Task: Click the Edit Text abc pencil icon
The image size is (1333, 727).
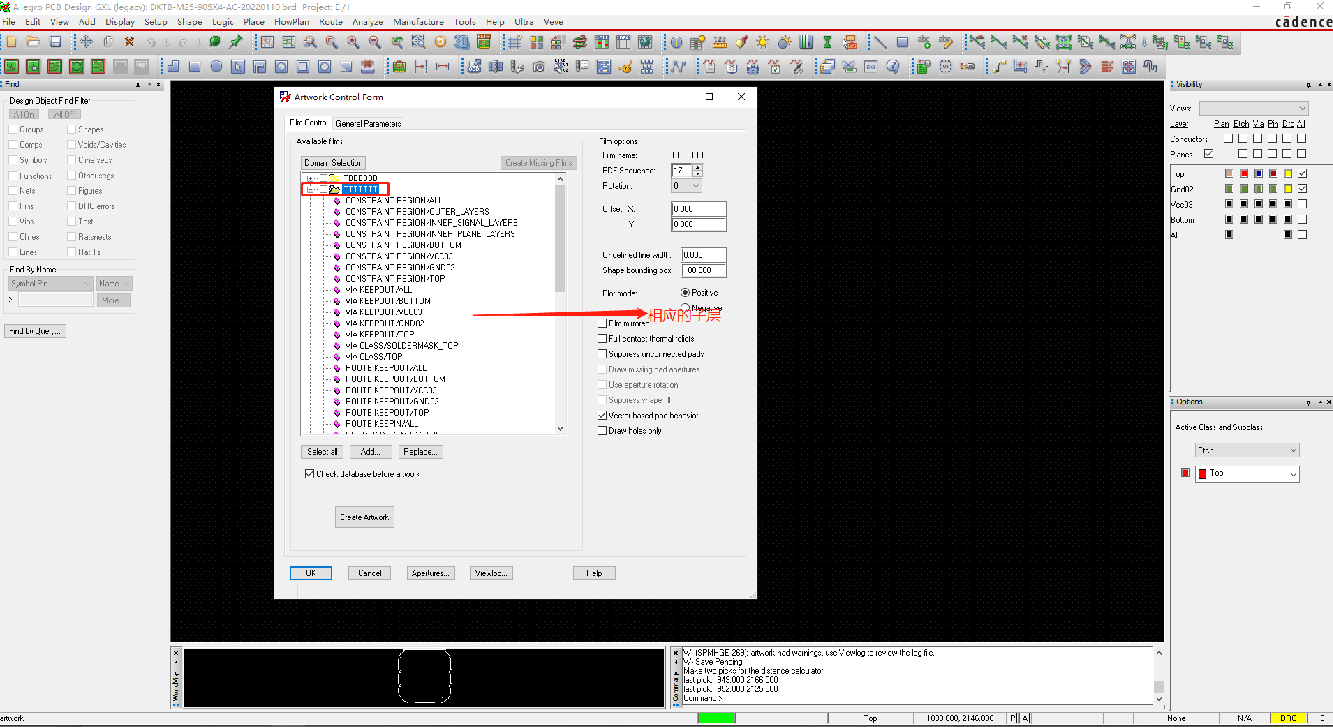Action: point(946,42)
